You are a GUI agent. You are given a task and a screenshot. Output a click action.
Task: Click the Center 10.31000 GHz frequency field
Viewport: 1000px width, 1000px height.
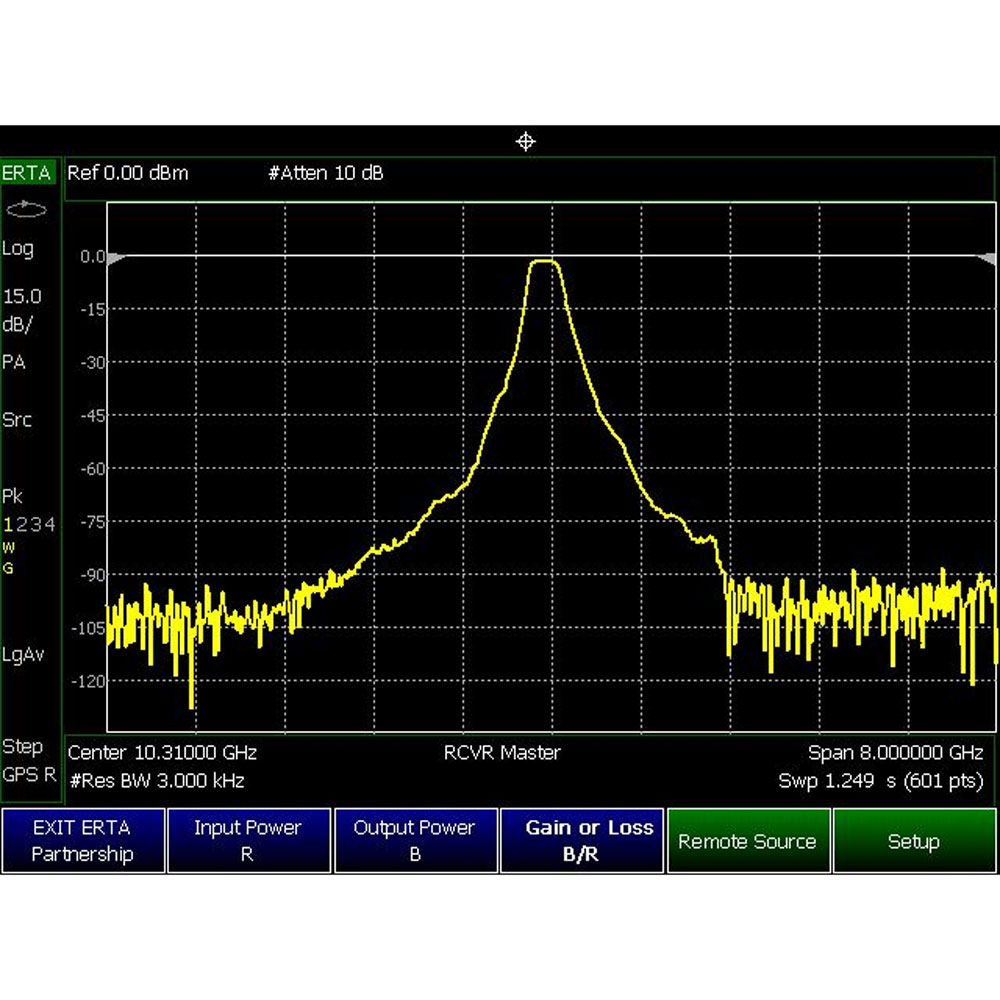click(x=162, y=752)
